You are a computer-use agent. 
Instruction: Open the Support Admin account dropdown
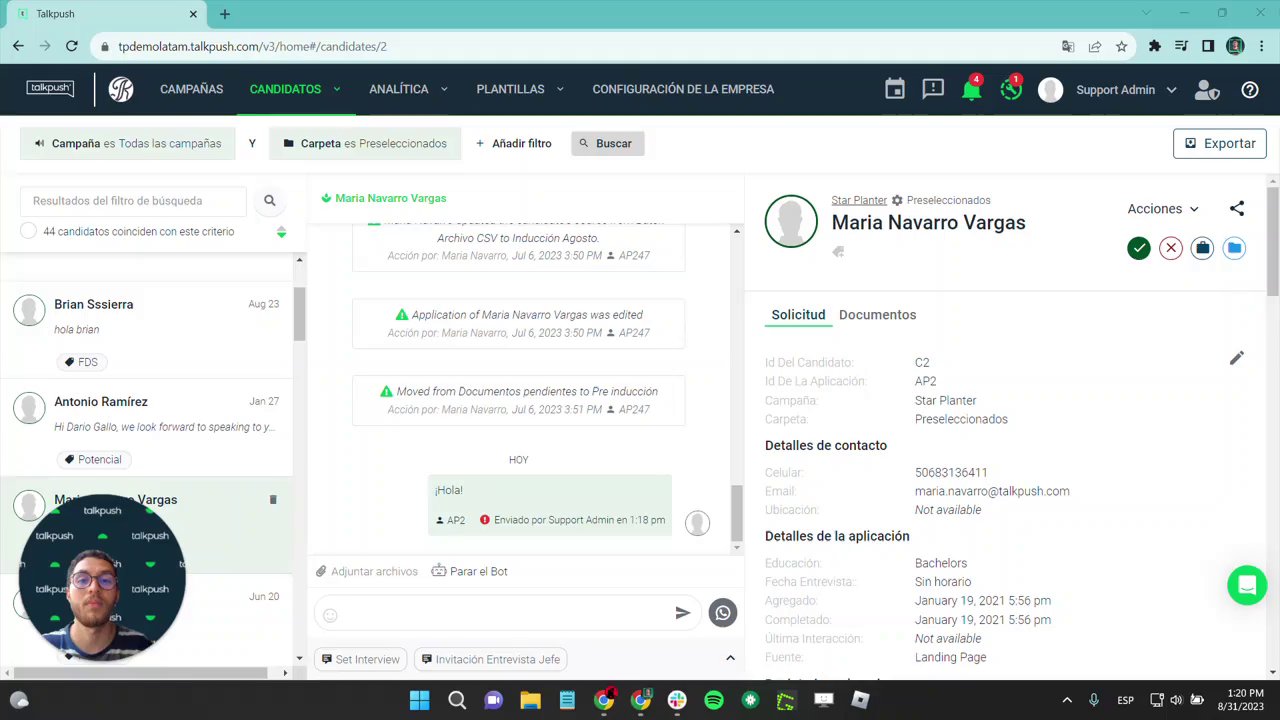1126,90
